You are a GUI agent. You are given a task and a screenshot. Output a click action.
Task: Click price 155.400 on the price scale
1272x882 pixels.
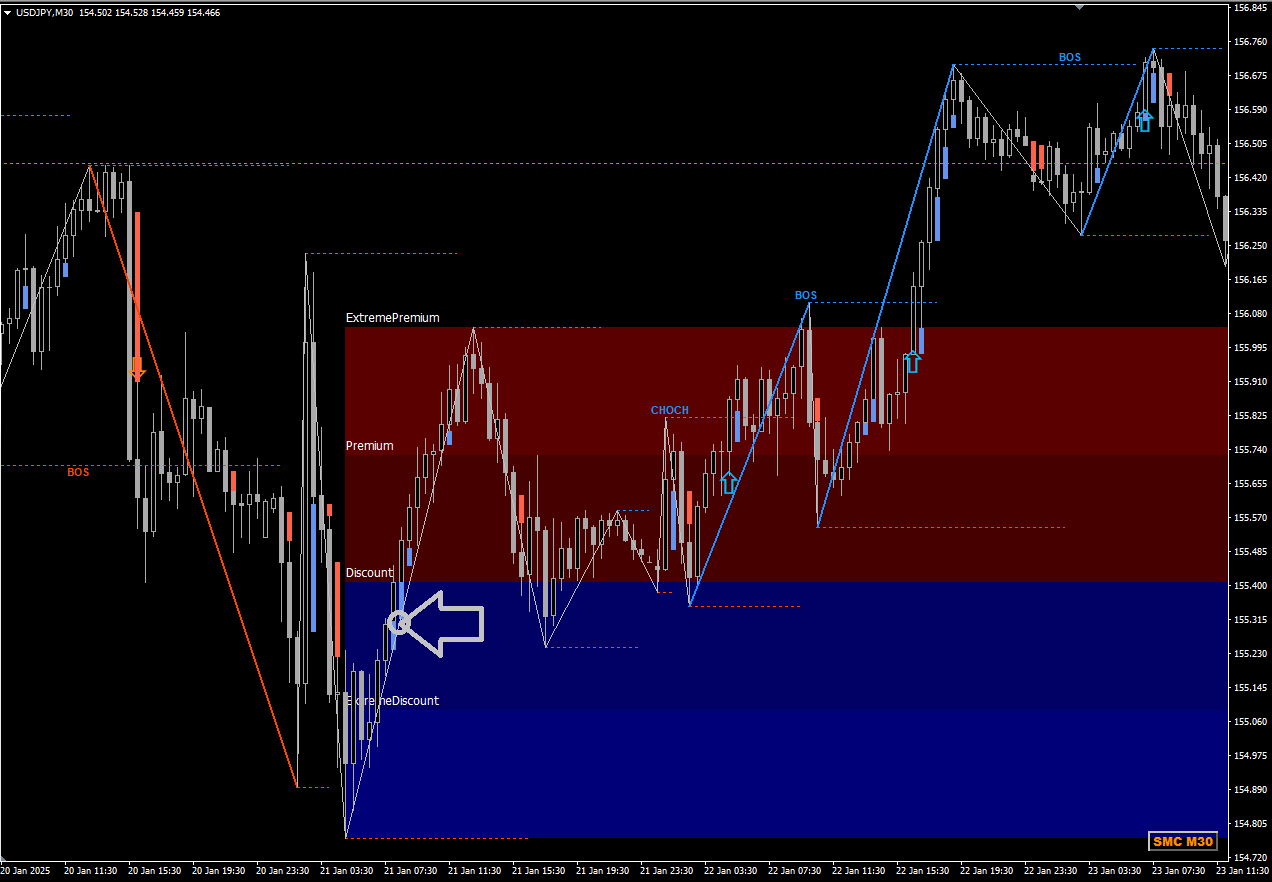[1250, 585]
